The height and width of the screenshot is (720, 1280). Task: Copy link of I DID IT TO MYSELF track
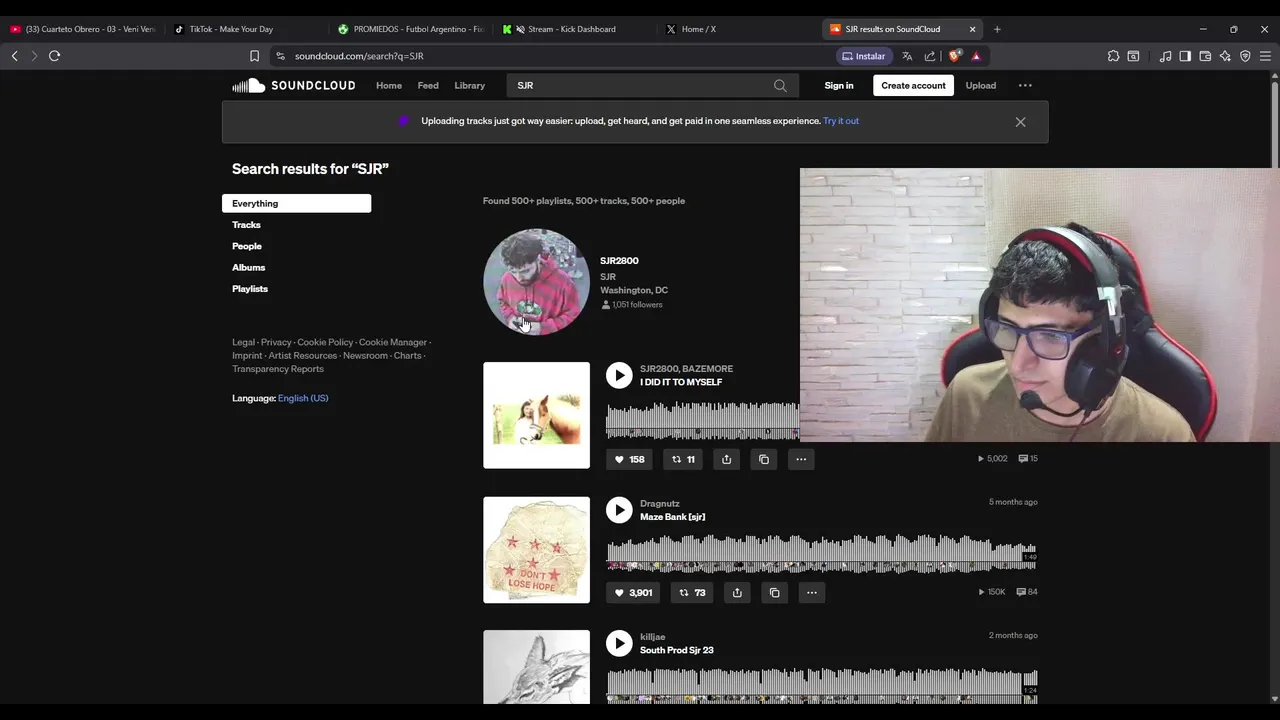click(764, 459)
